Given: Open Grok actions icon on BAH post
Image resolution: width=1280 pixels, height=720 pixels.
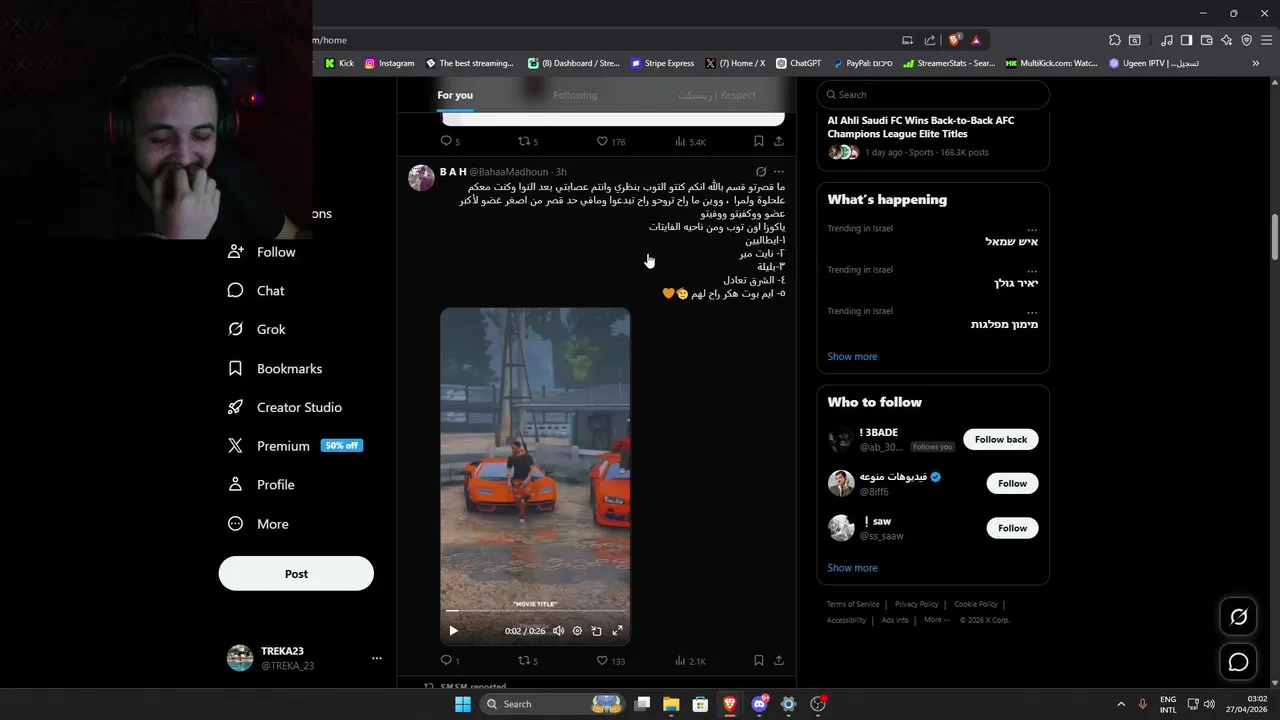Looking at the screenshot, I should (761, 172).
